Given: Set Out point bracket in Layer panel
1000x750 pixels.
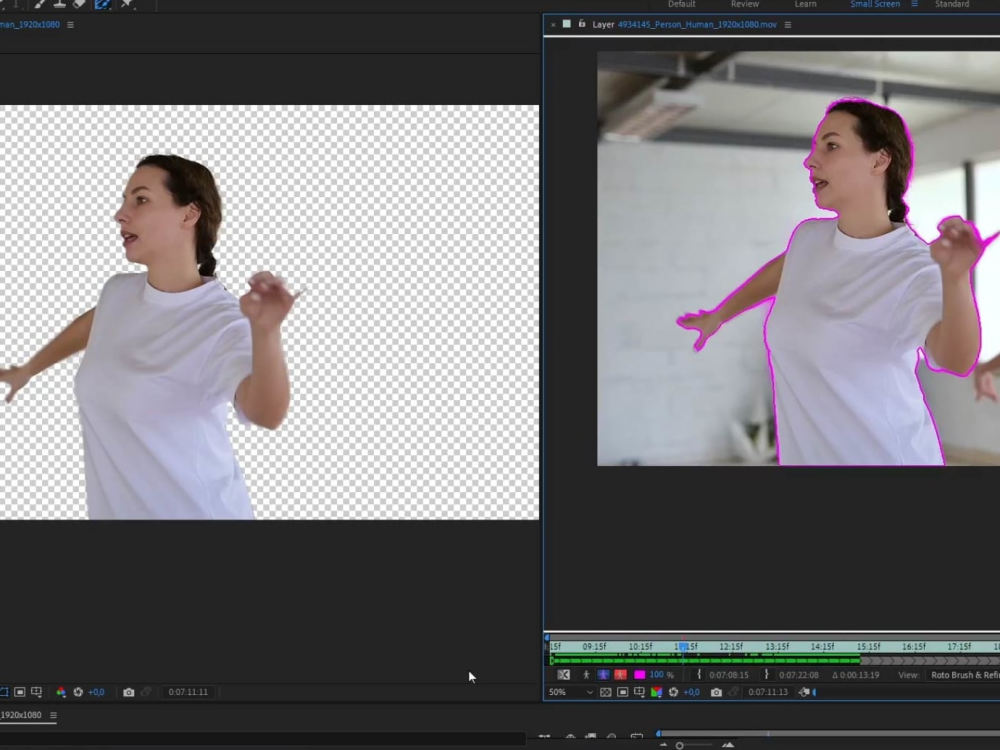Looking at the screenshot, I should tap(766, 674).
